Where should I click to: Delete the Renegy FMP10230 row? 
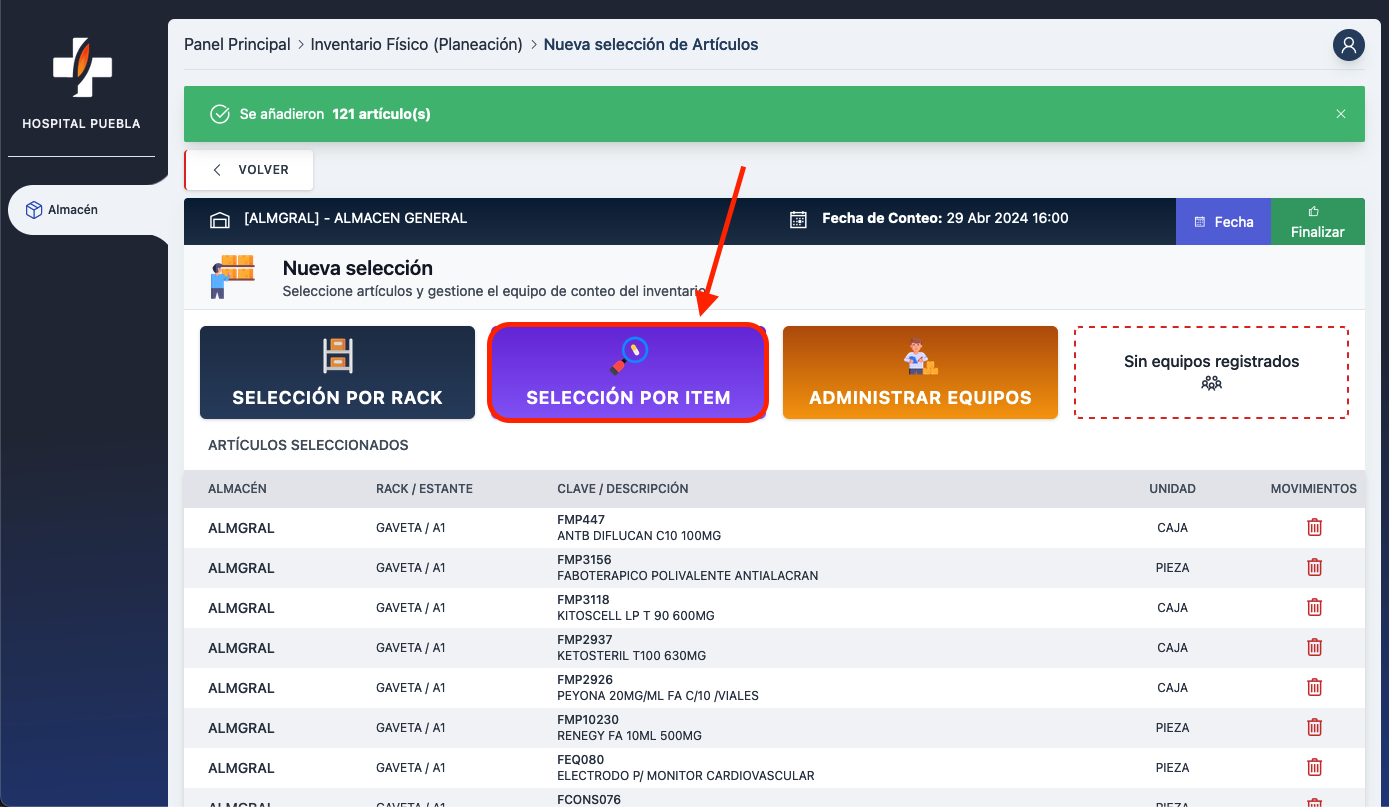tap(1314, 727)
